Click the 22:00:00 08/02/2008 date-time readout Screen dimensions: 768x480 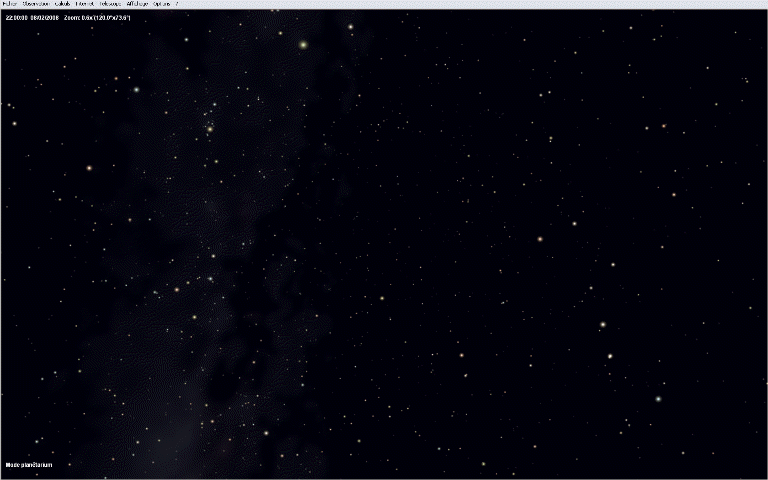coord(32,18)
